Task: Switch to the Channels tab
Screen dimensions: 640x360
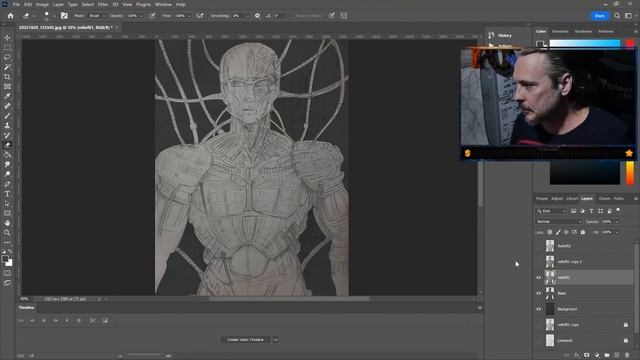Action: tap(604, 199)
